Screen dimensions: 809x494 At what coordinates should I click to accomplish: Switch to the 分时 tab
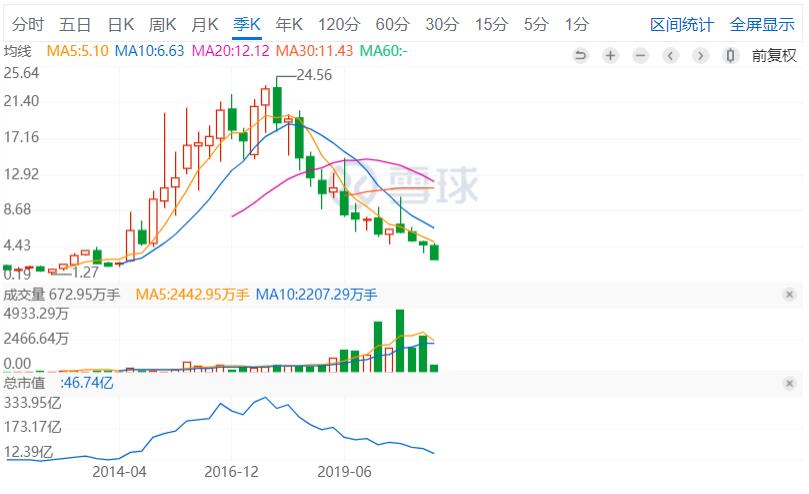point(28,24)
